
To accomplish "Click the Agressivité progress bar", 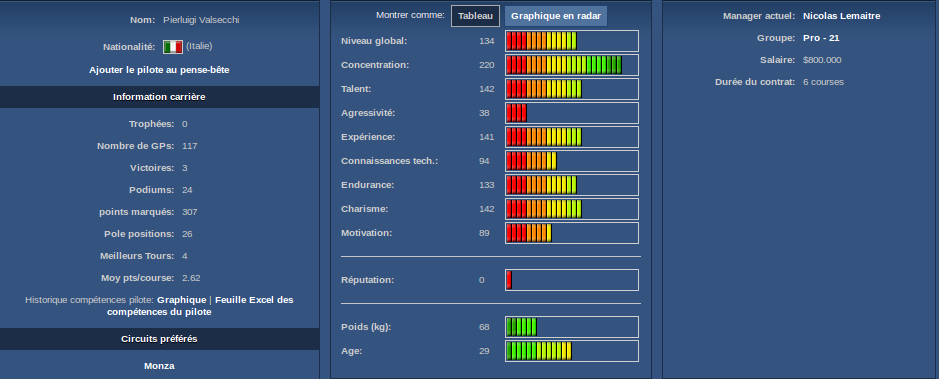I will [x=572, y=113].
